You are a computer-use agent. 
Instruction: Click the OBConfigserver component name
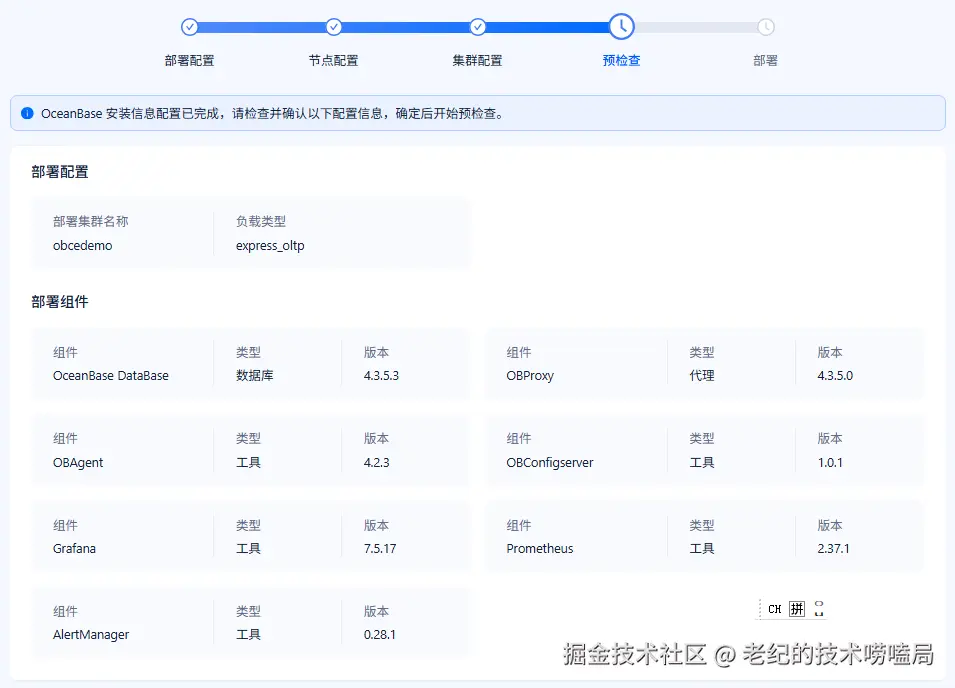coord(549,463)
